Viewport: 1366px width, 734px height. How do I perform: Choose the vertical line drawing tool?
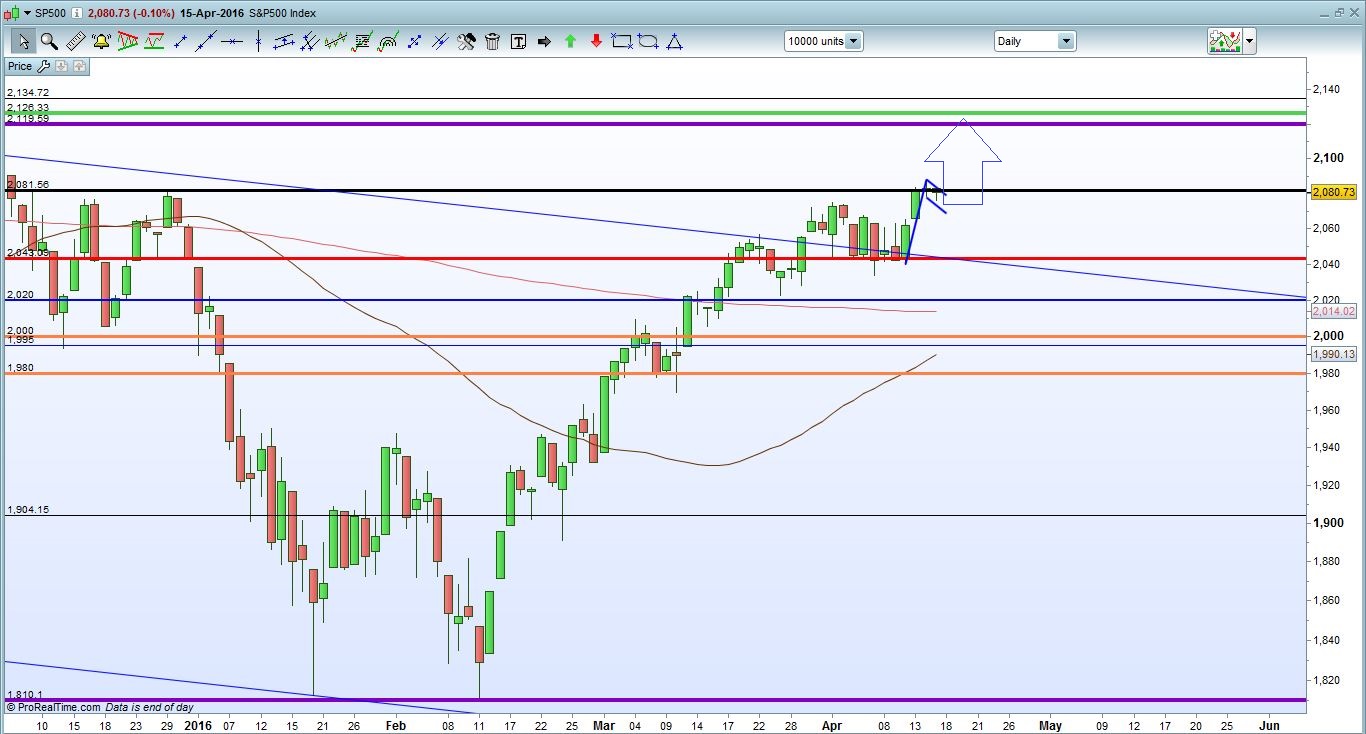click(259, 42)
